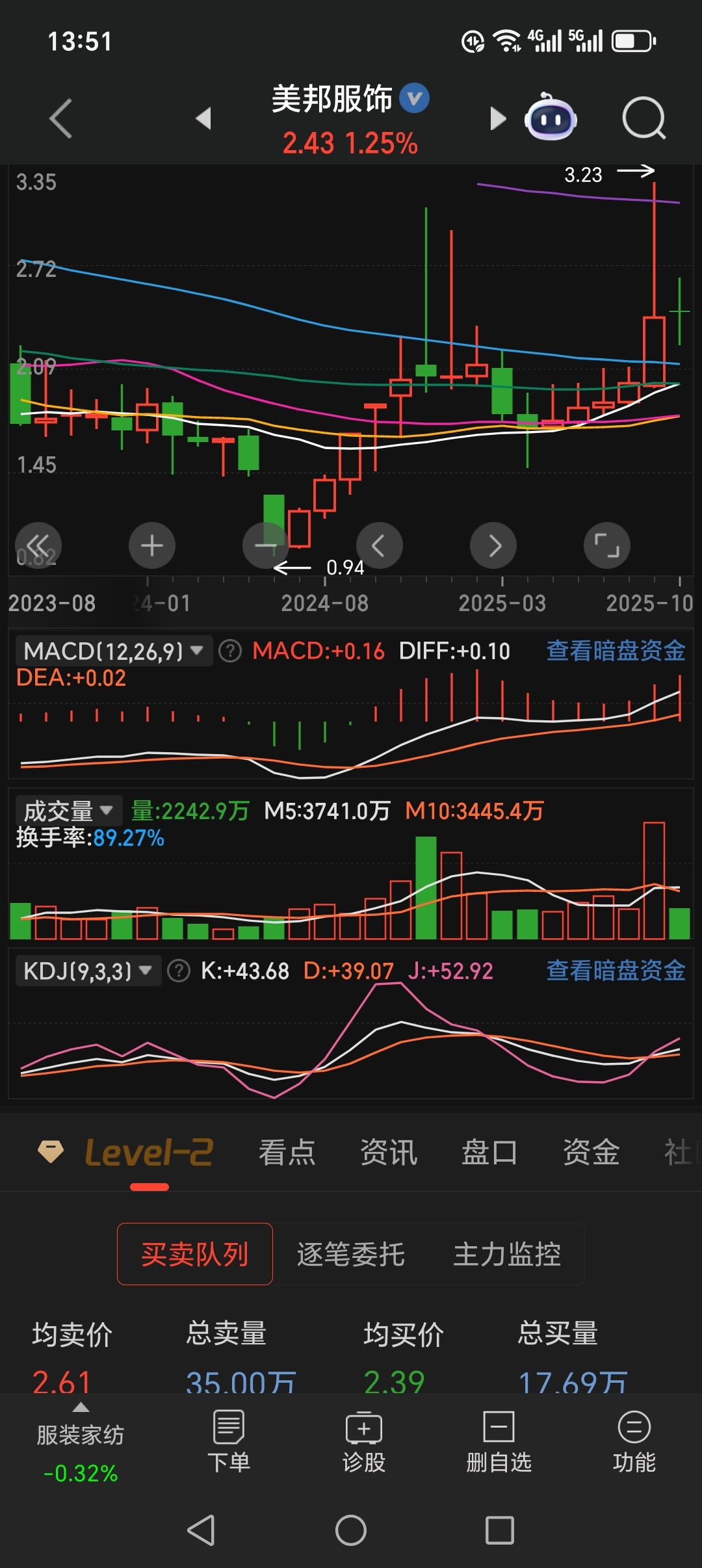The image size is (702, 1568).
Task: Tap the 美邦服饰 stock title
Action: [x=332, y=99]
